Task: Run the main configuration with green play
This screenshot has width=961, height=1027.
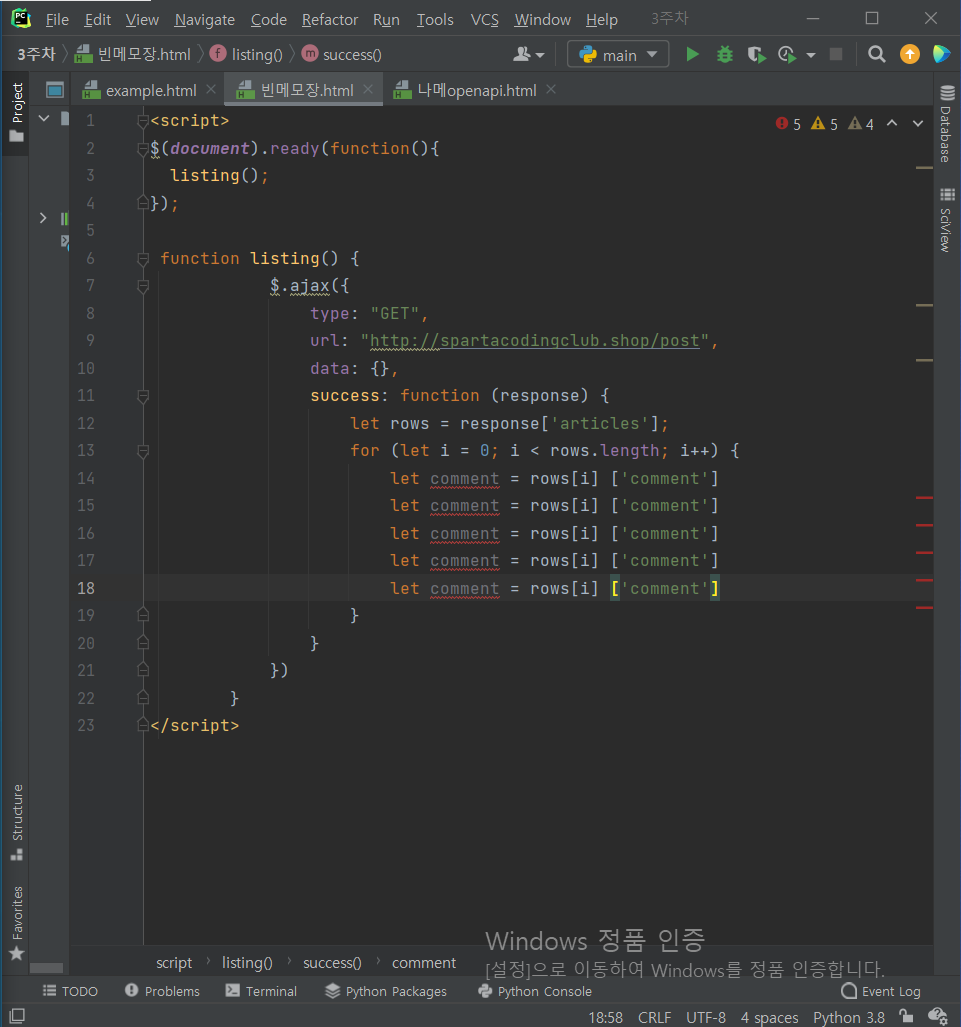Action: click(692, 54)
